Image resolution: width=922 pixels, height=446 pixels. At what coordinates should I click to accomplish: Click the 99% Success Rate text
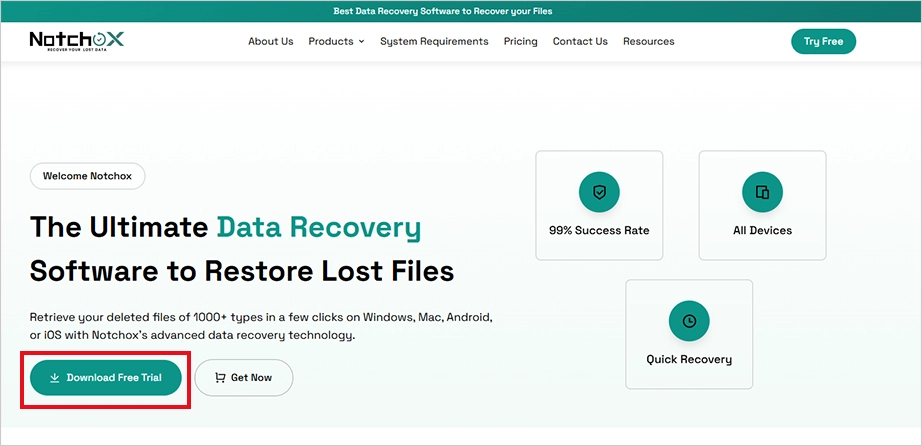[599, 231]
